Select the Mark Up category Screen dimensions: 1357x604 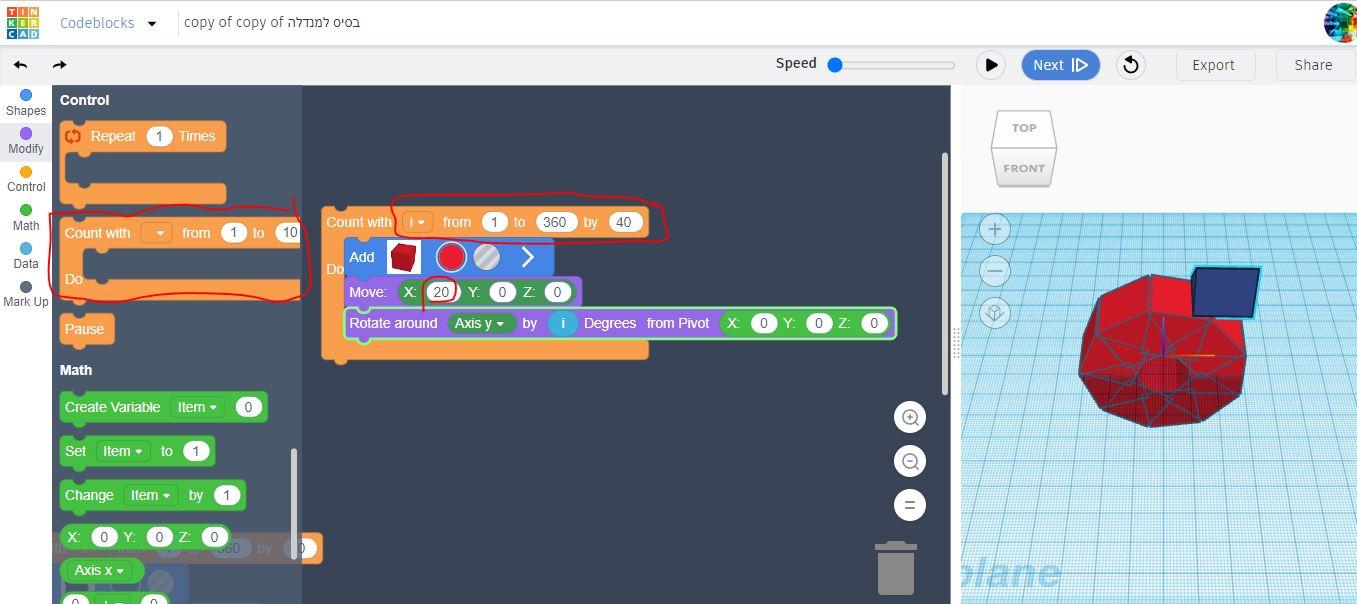(26, 294)
